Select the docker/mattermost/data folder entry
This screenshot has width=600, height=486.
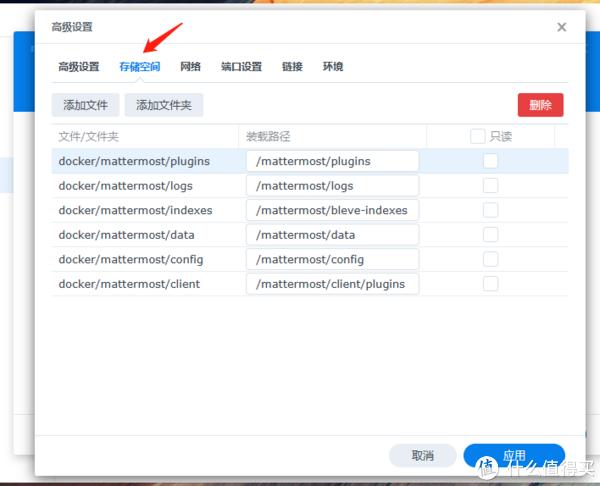pyautogui.click(x=127, y=235)
